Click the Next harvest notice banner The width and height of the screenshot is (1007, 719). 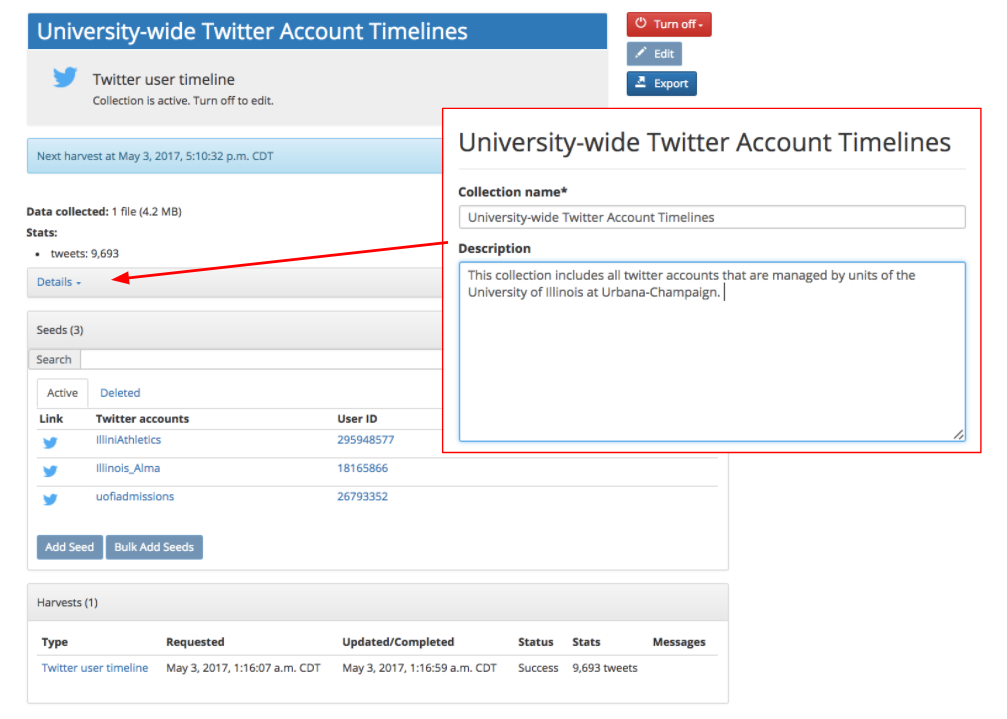coord(235,156)
